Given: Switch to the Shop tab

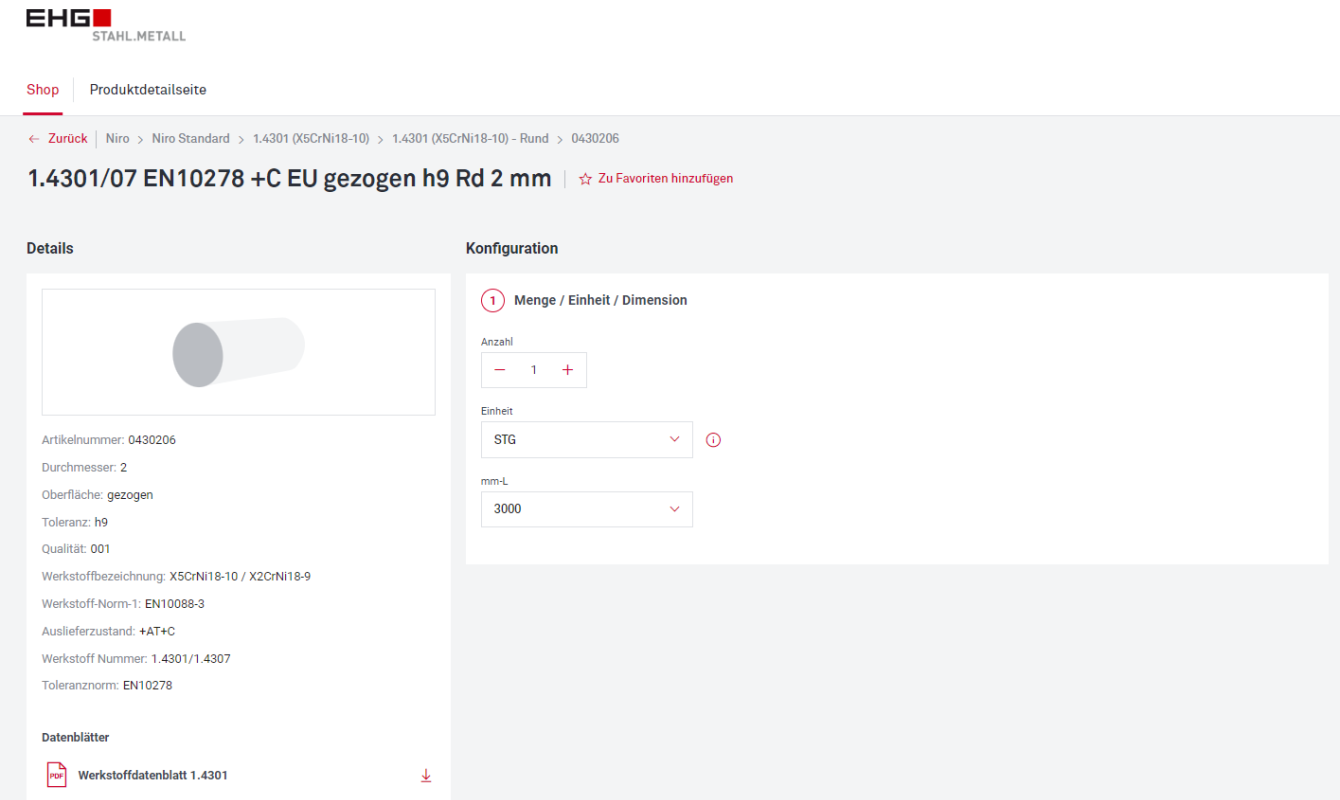Looking at the screenshot, I should [x=43, y=90].
